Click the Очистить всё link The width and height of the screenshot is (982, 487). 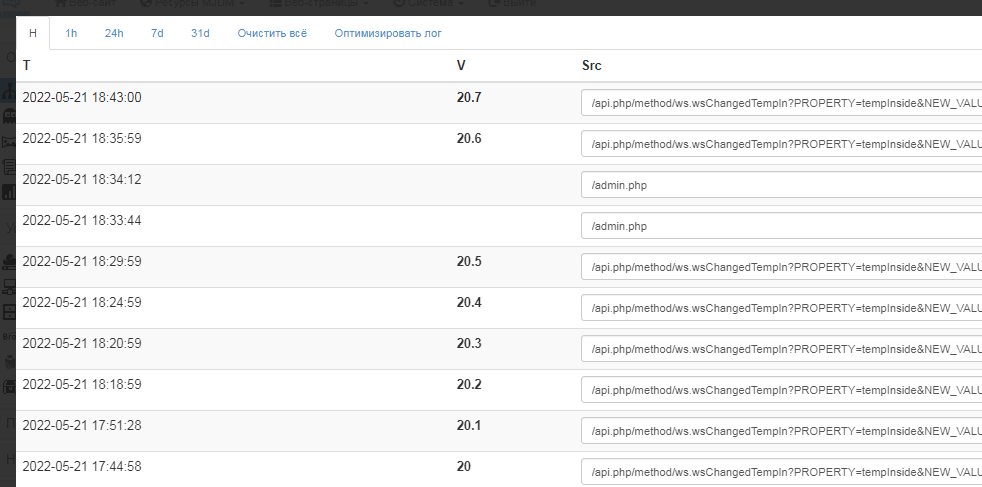[x=272, y=33]
